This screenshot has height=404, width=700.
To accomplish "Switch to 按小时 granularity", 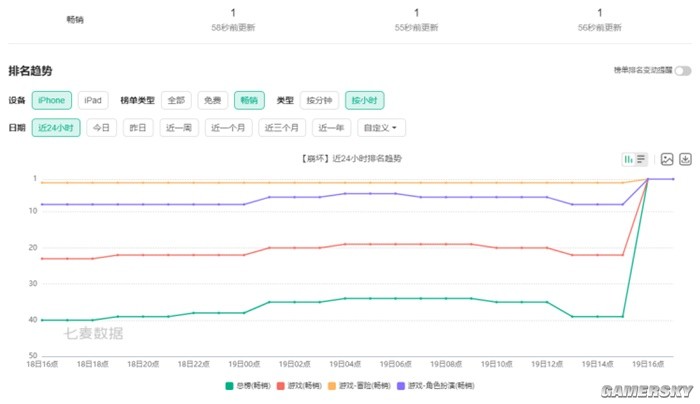I will coord(364,100).
